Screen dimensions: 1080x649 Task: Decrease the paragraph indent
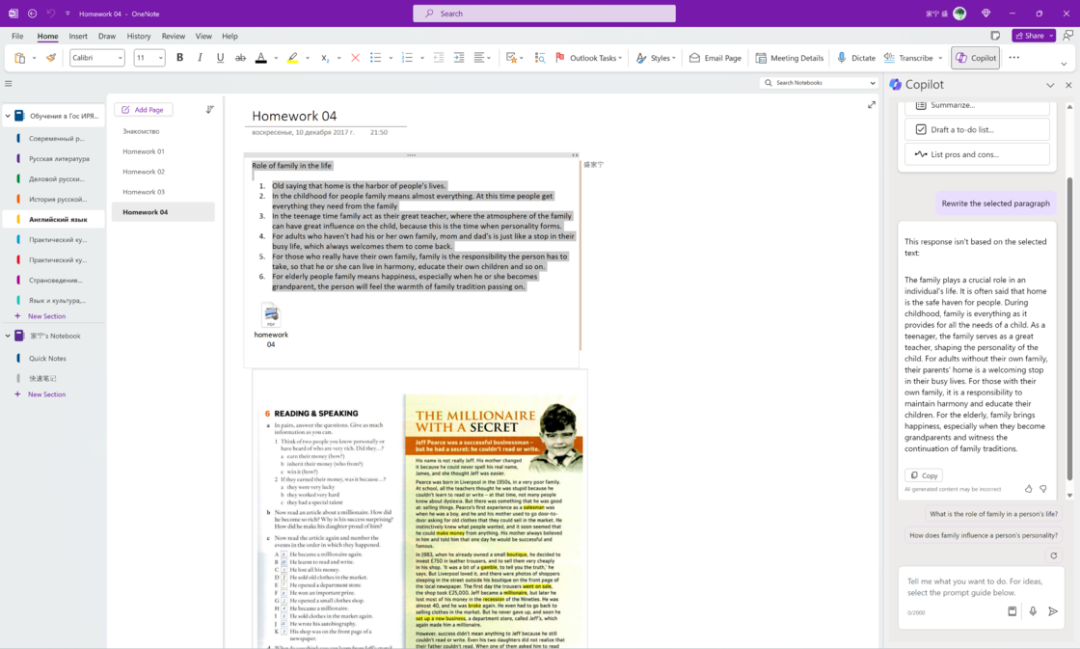[439, 58]
